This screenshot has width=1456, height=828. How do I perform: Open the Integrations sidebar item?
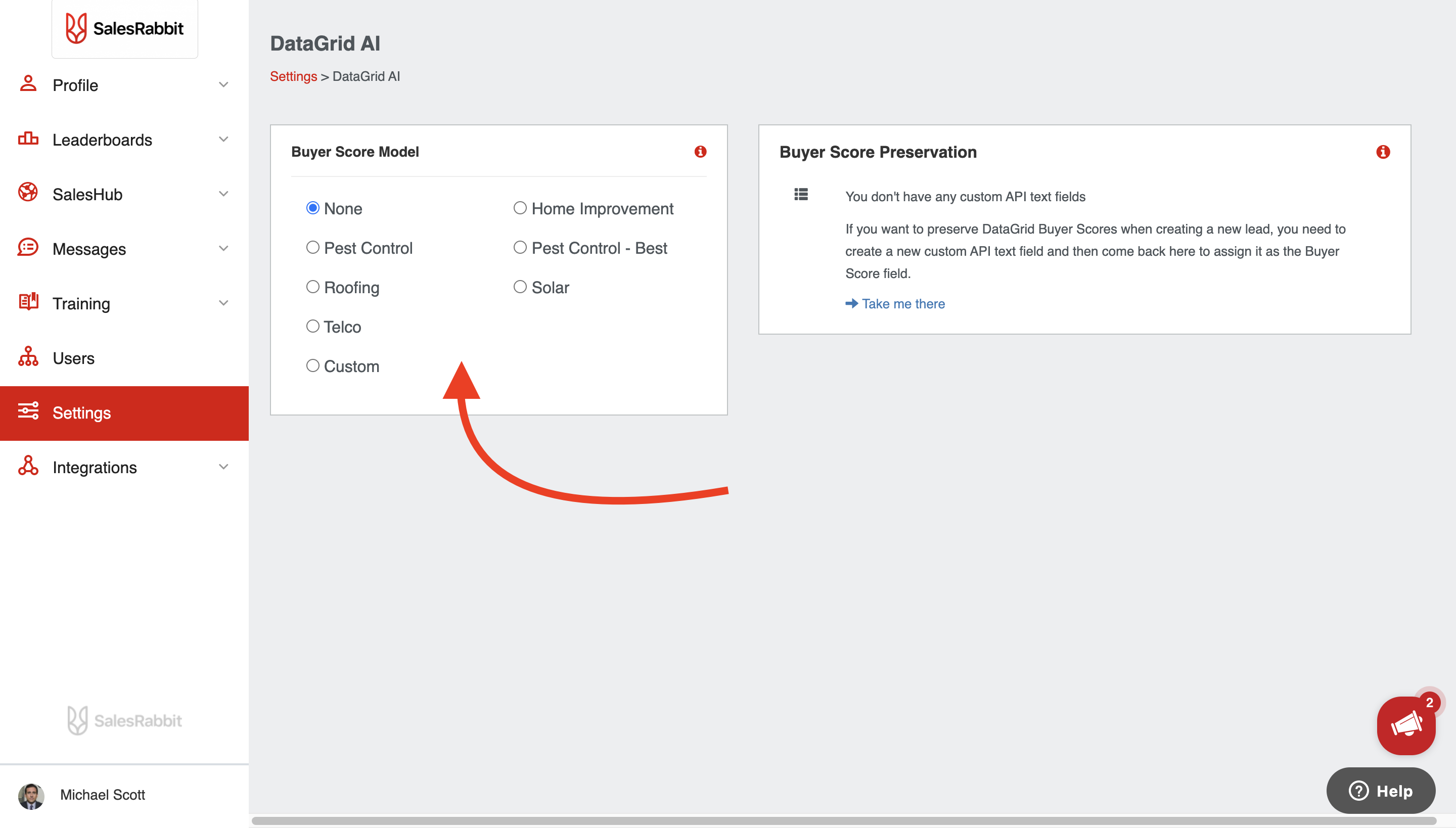coord(124,467)
